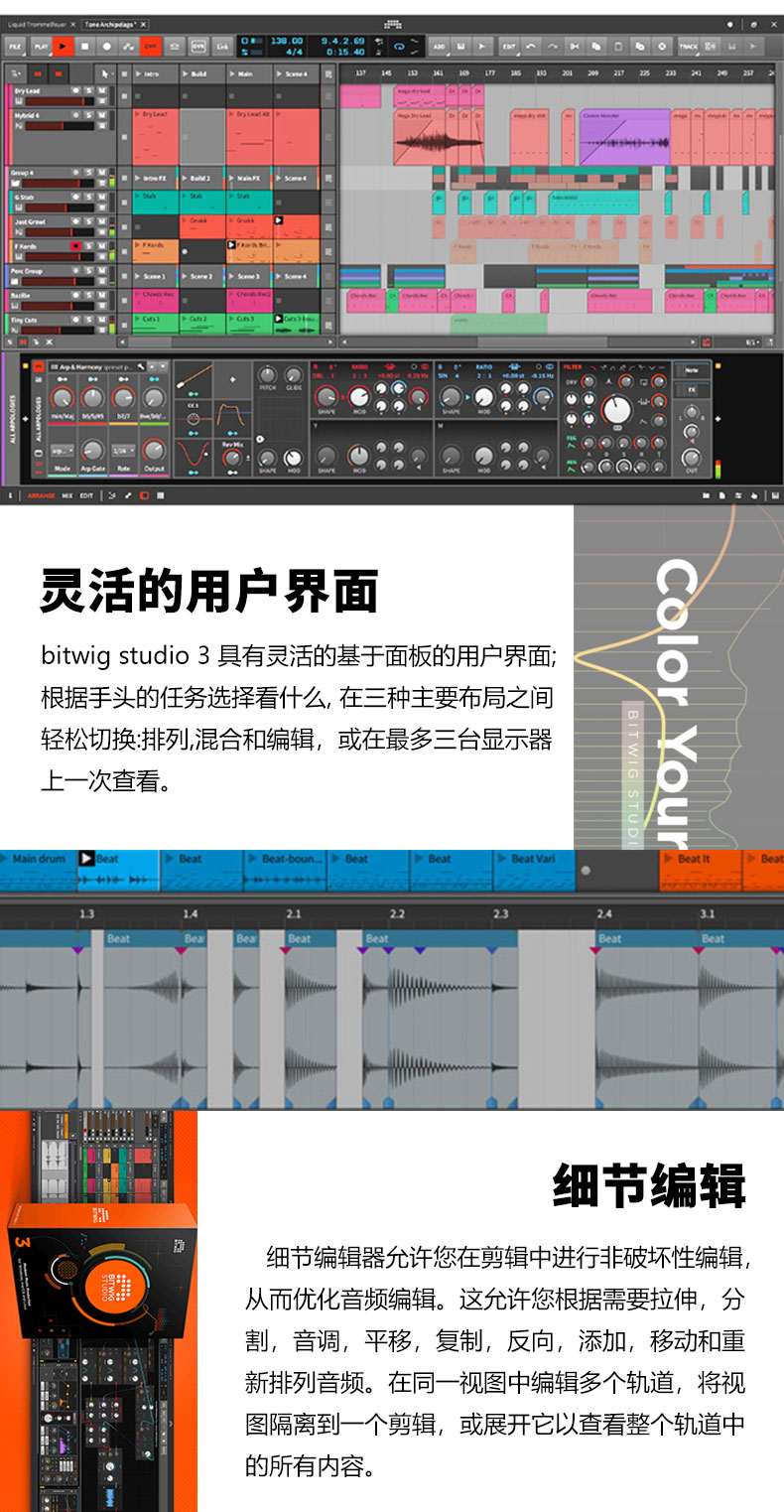Image resolution: width=784 pixels, height=1512 pixels.
Task: Click the redo arrow icon in toolbar
Action: 554,46
